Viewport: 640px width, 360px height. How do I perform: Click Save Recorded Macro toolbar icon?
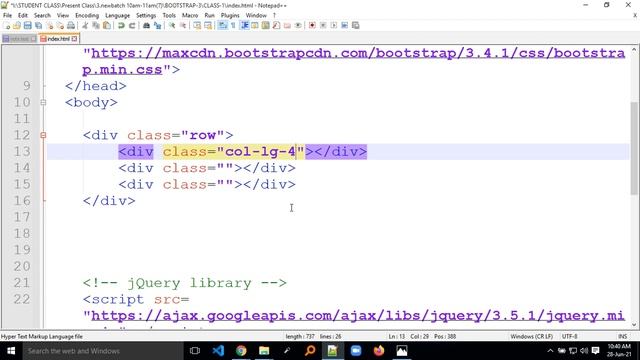[x=356, y=25]
